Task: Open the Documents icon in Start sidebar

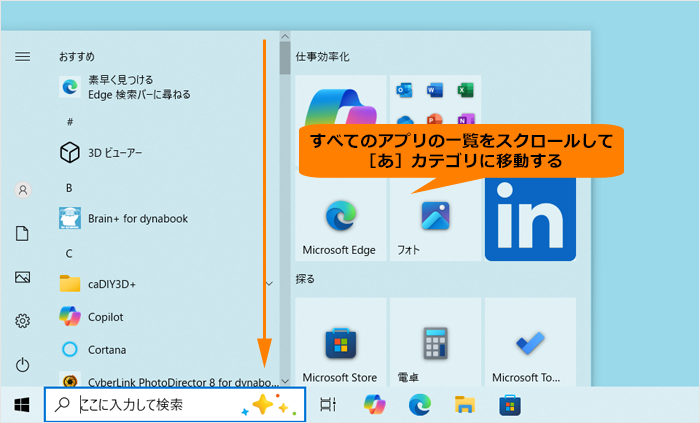Action: tap(22, 233)
